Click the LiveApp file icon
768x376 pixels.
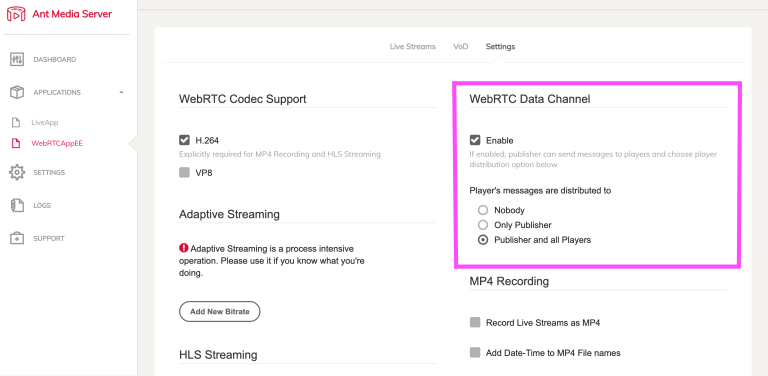pos(16,122)
